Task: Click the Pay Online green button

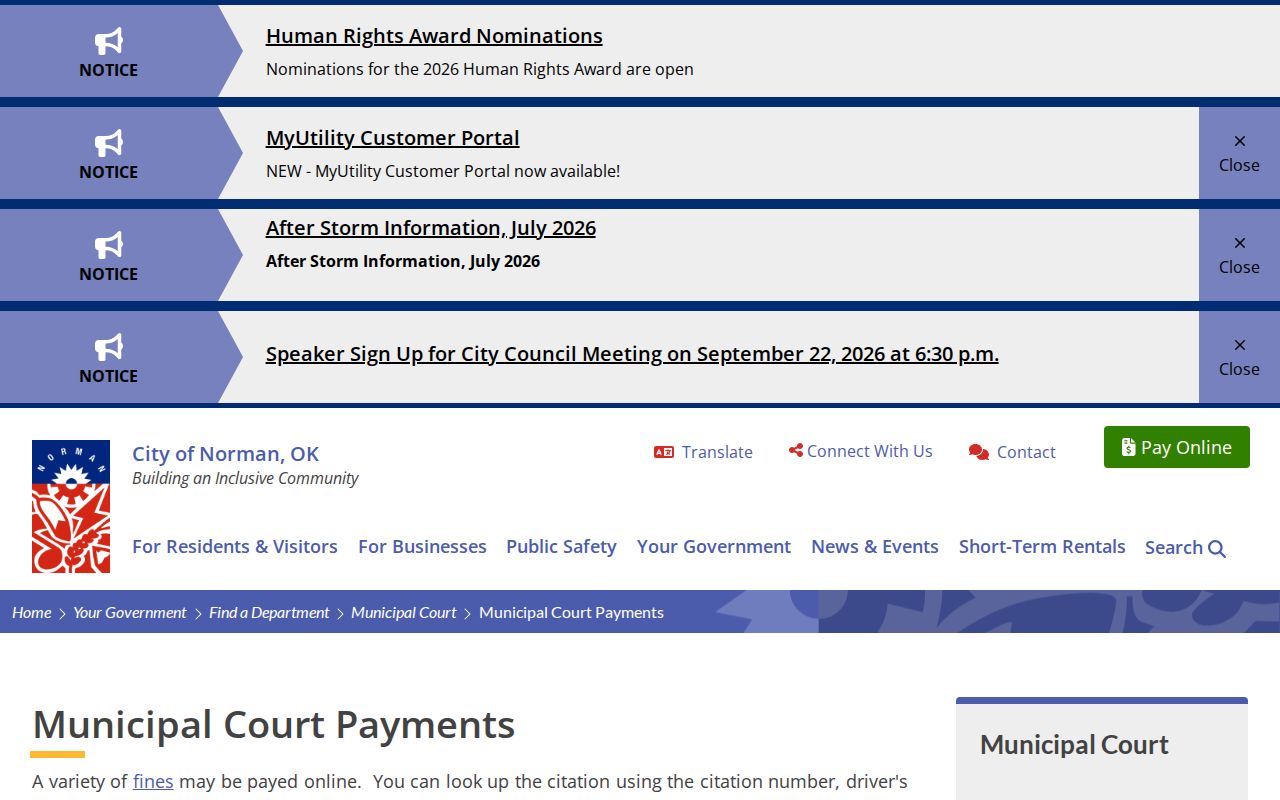Action: pyautogui.click(x=1177, y=447)
